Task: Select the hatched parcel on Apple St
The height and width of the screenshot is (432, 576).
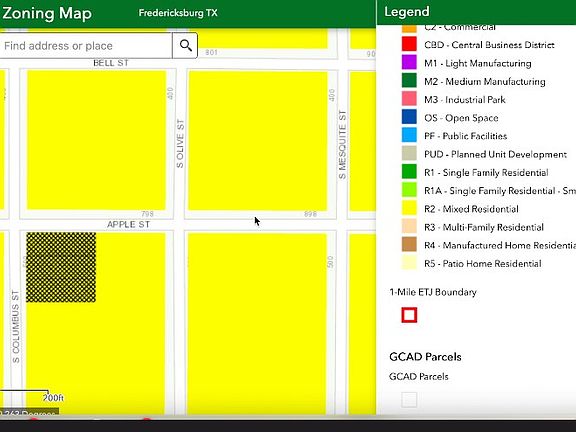Action: 61,267
